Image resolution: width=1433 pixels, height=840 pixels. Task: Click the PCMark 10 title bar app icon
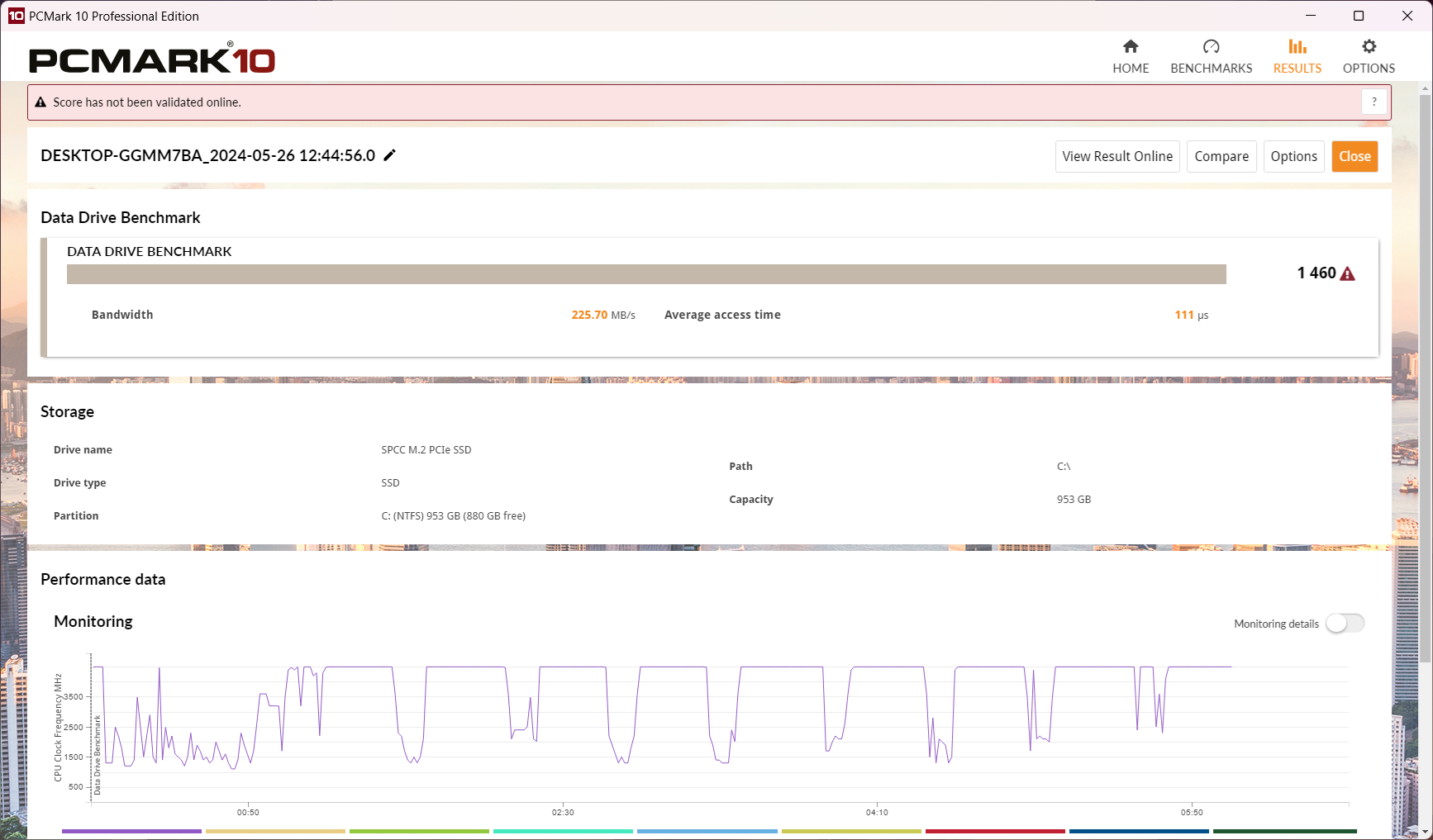point(16,16)
